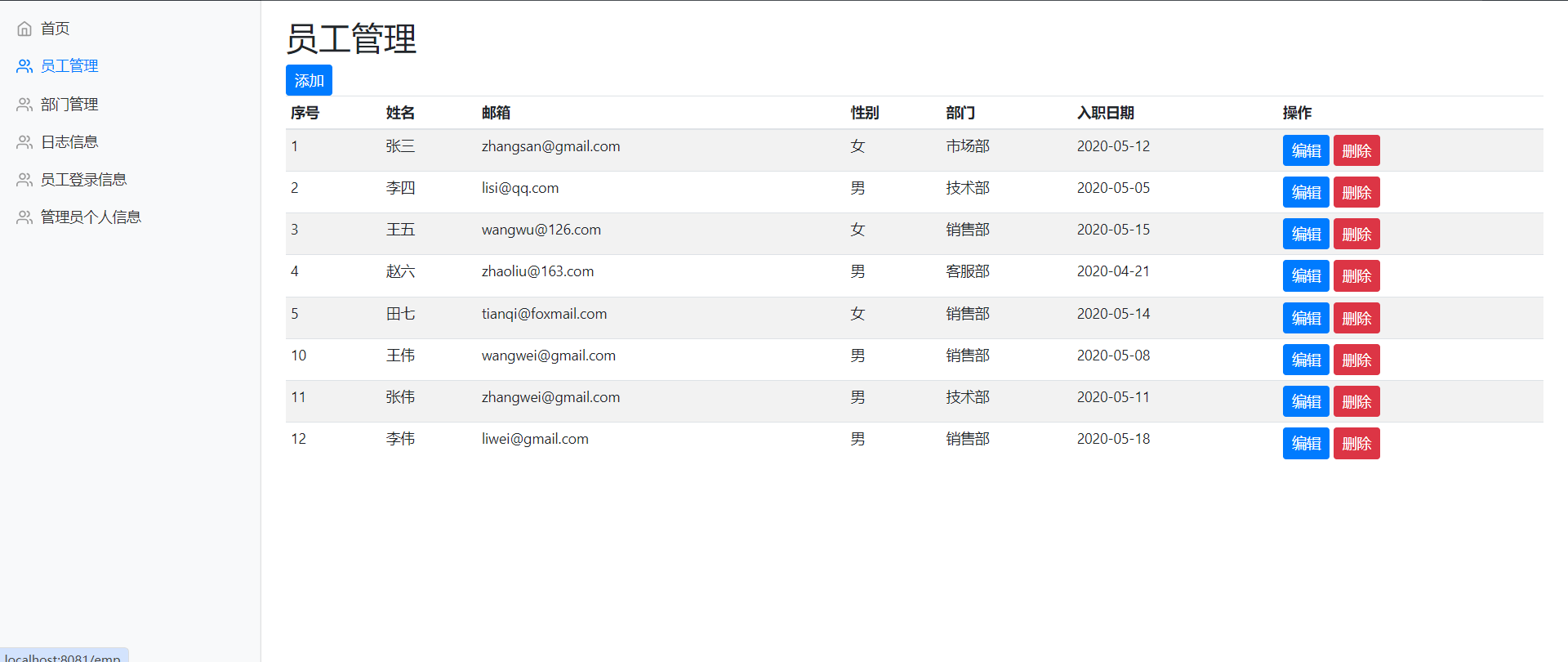Click hire date 2020-05-12

tap(1113, 146)
